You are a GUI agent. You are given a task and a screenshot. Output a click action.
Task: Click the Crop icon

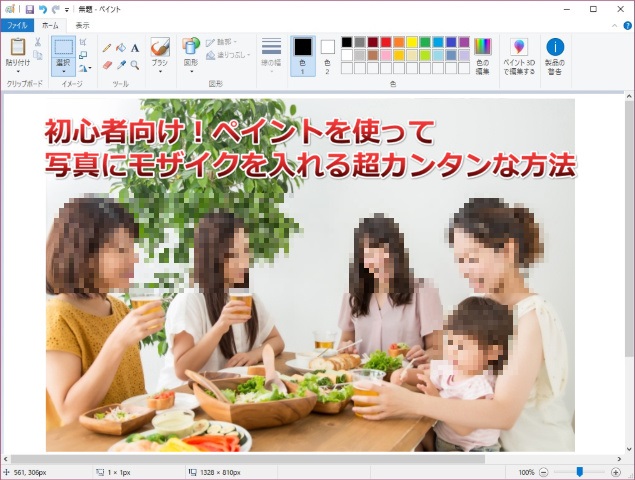point(83,42)
